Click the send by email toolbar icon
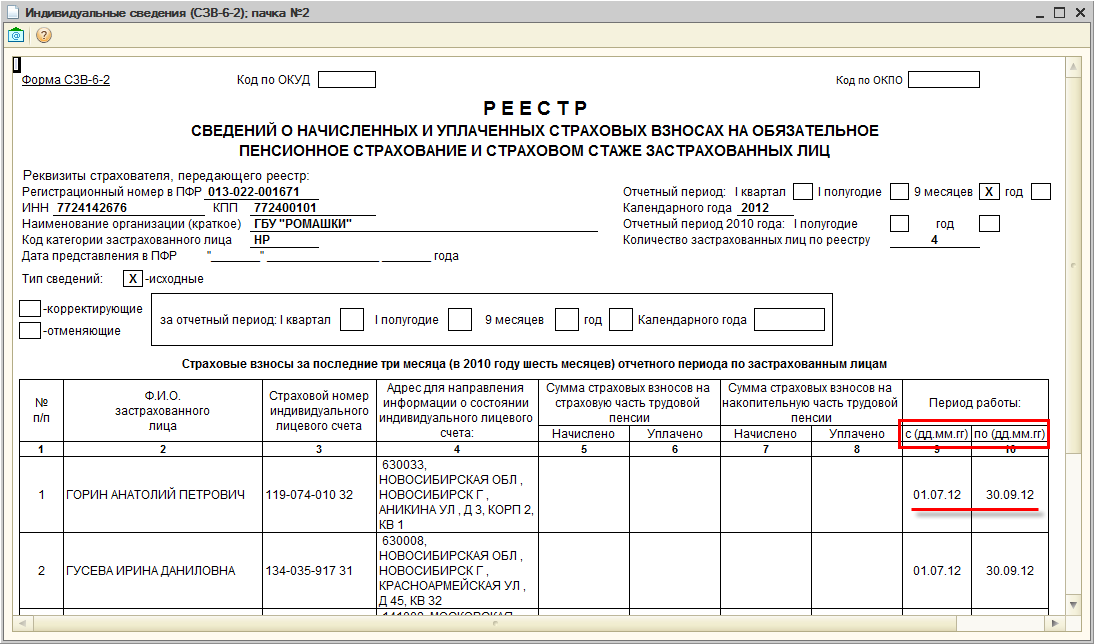 pyautogui.click(x=16, y=35)
